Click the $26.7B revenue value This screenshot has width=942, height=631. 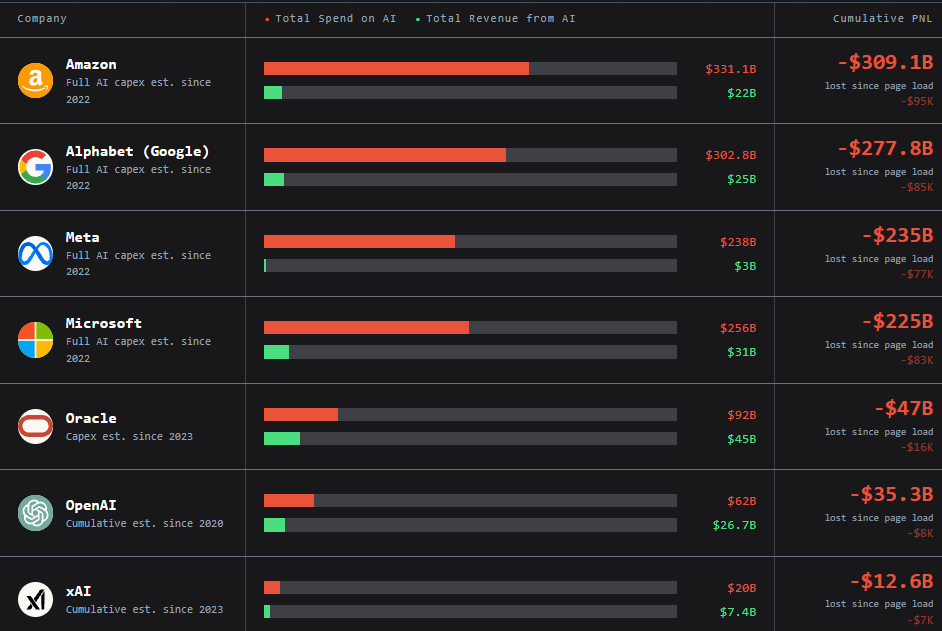[x=734, y=525]
